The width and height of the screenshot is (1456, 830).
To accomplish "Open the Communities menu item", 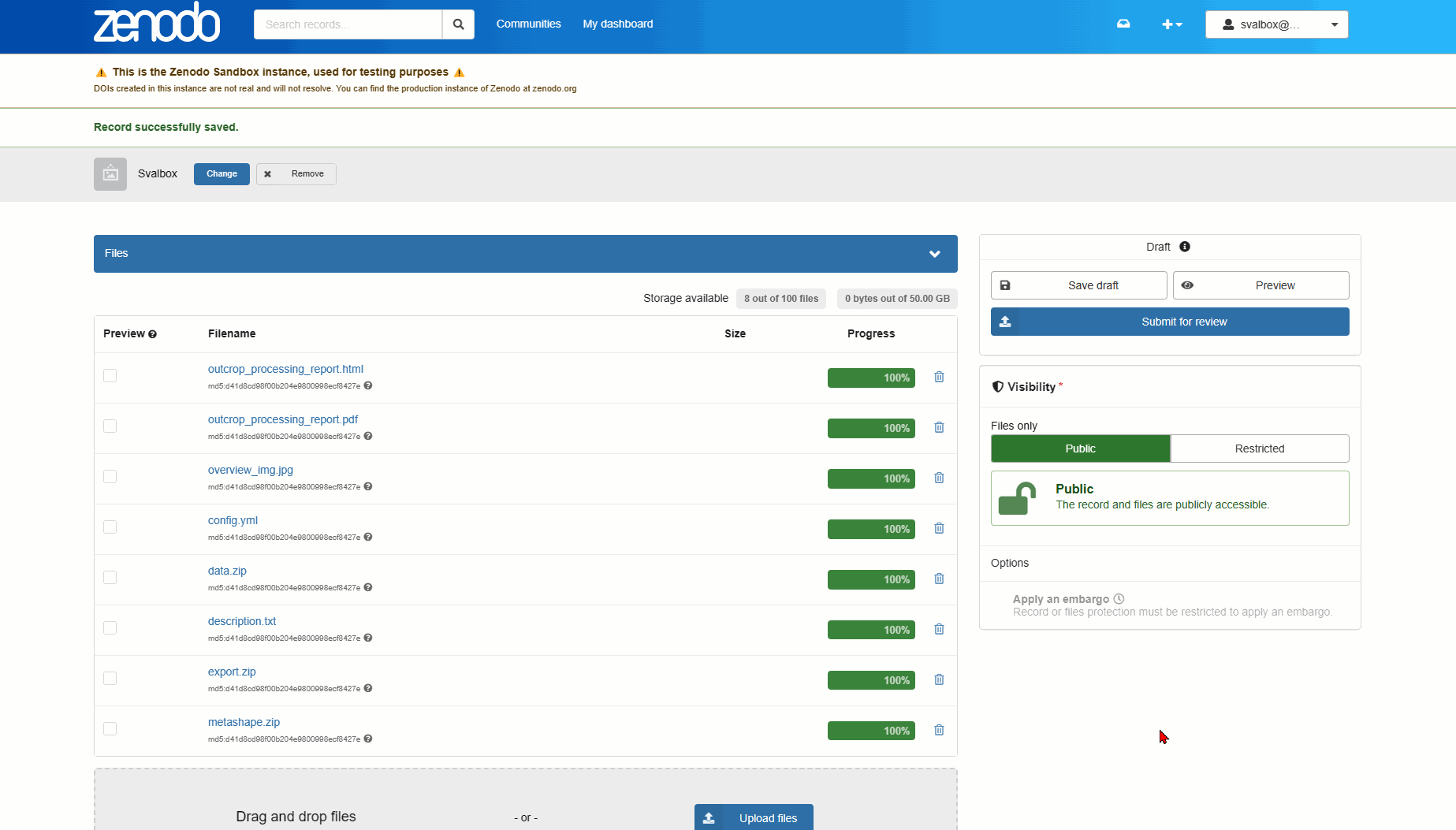I will 528,24.
